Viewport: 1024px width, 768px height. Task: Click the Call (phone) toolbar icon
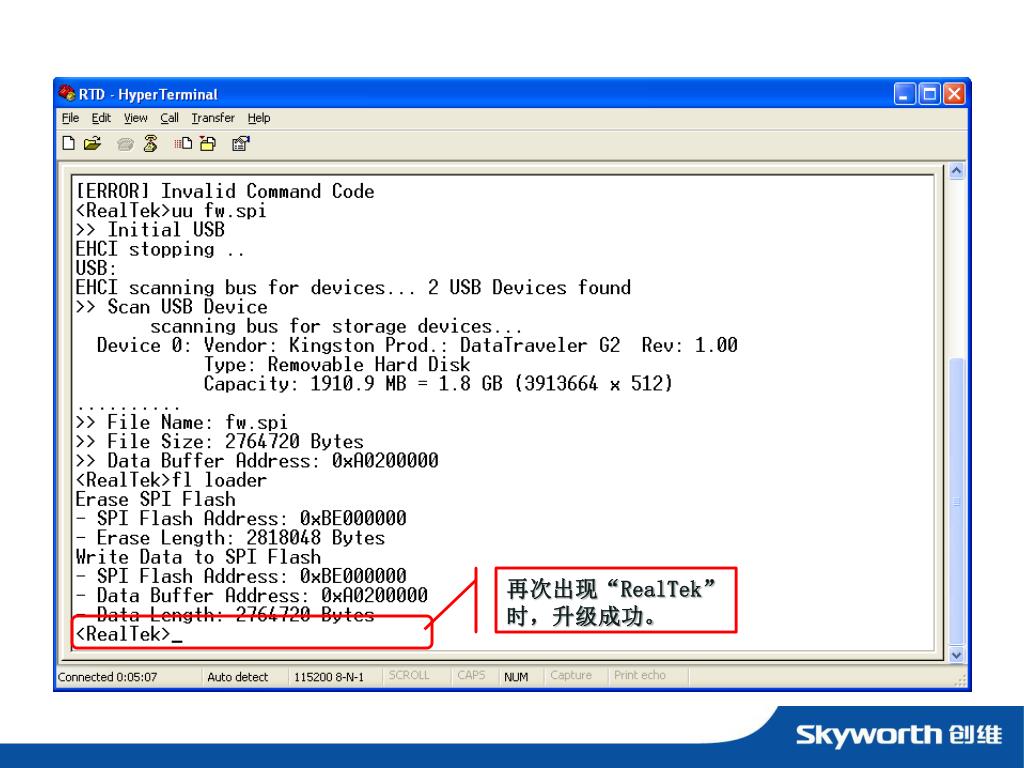(125, 144)
